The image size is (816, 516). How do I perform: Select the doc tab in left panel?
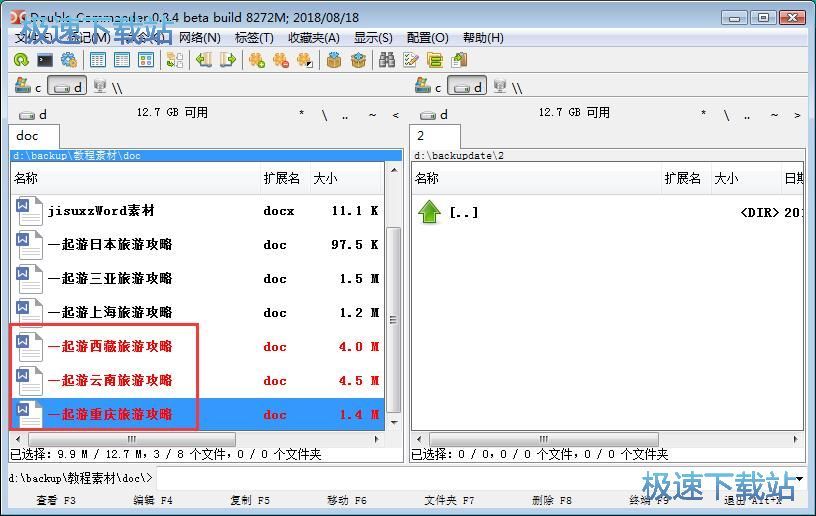coord(34,136)
